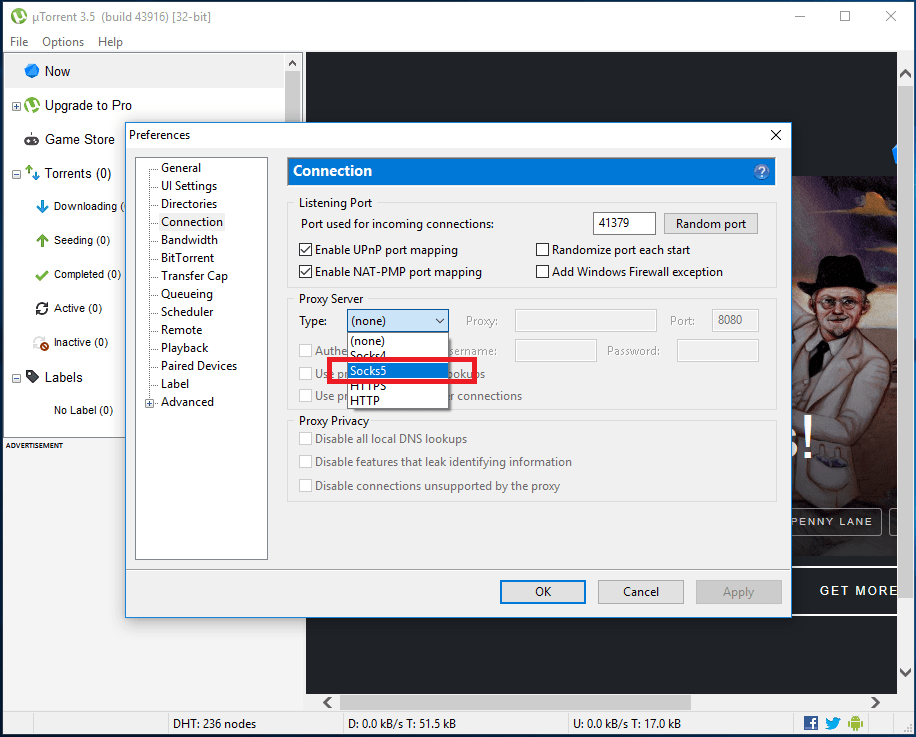Click No Label (0) in sidebar
This screenshot has height=737, width=916.
84,411
